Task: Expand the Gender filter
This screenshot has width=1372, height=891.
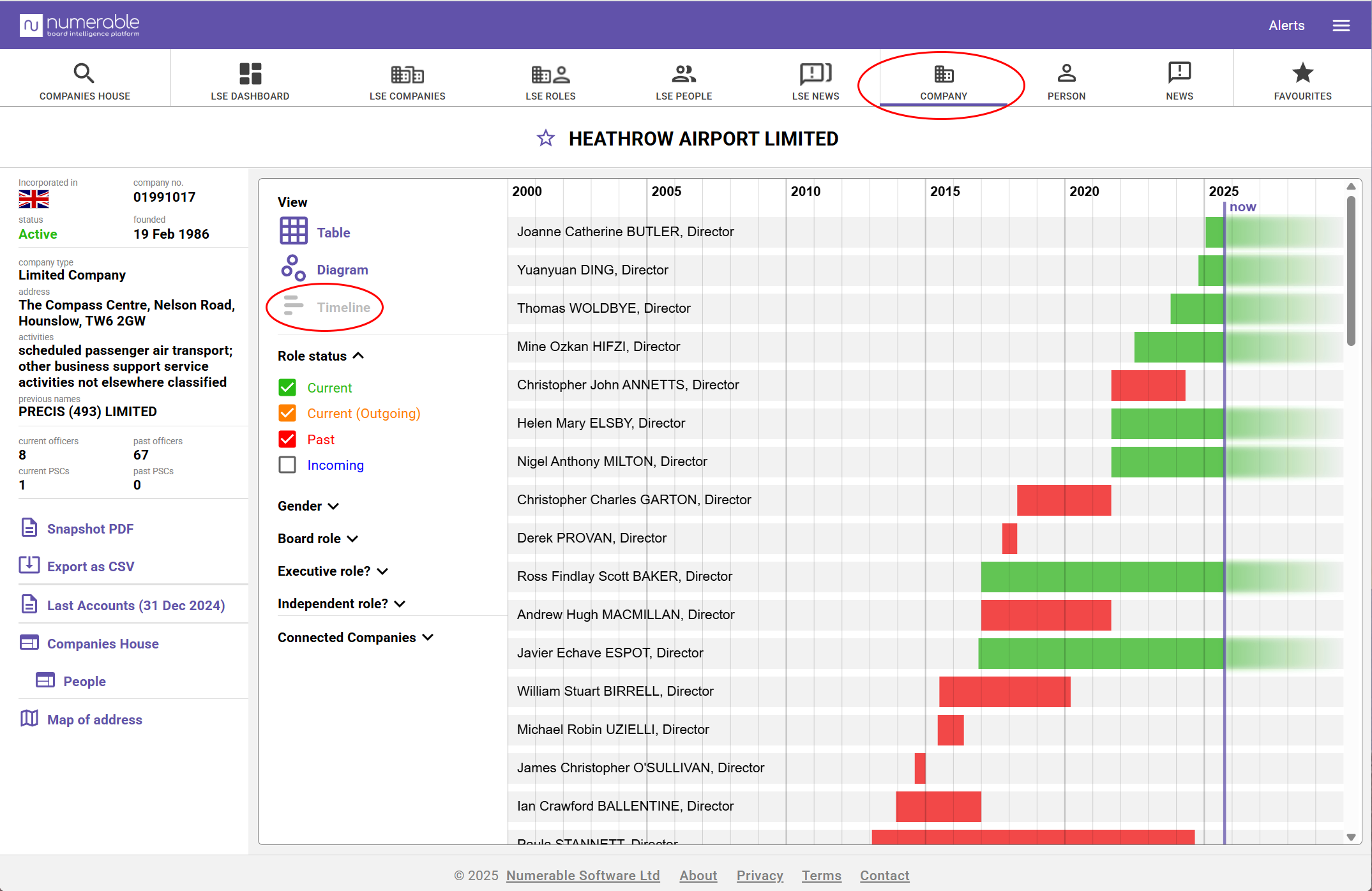Action: click(308, 506)
